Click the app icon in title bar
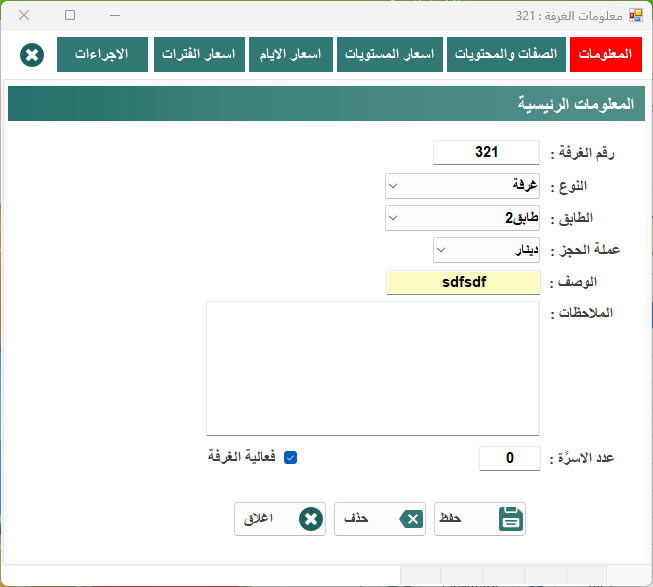 click(x=636, y=15)
